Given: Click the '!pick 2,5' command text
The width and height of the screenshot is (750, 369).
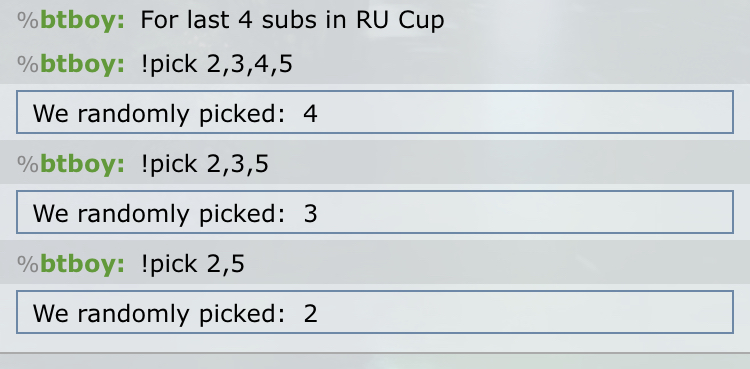Looking at the screenshot, I should [193, 265].
